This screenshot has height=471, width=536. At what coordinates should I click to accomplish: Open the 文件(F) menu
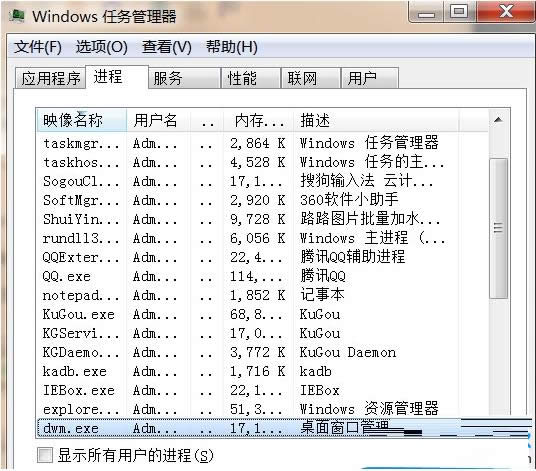[x=38, y=47]
